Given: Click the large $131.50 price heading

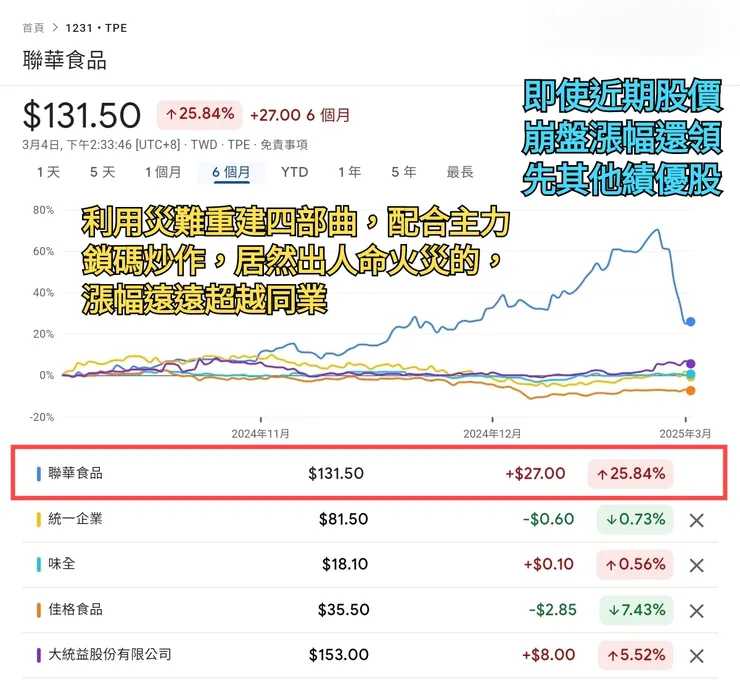Looking at the screenshot, I should coord(82,115).
